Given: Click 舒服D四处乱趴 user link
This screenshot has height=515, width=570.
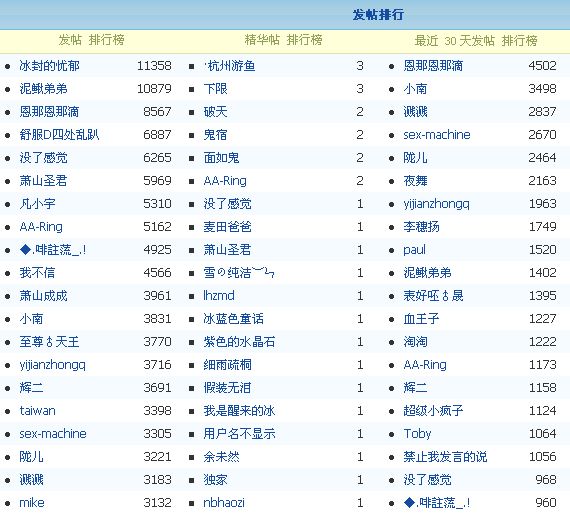Looking at the screenshot, I should click(59, 135).
